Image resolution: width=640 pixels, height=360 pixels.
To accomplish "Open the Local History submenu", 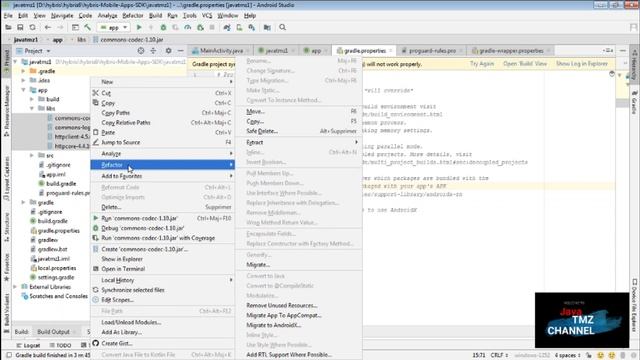I will coord(162,280).
